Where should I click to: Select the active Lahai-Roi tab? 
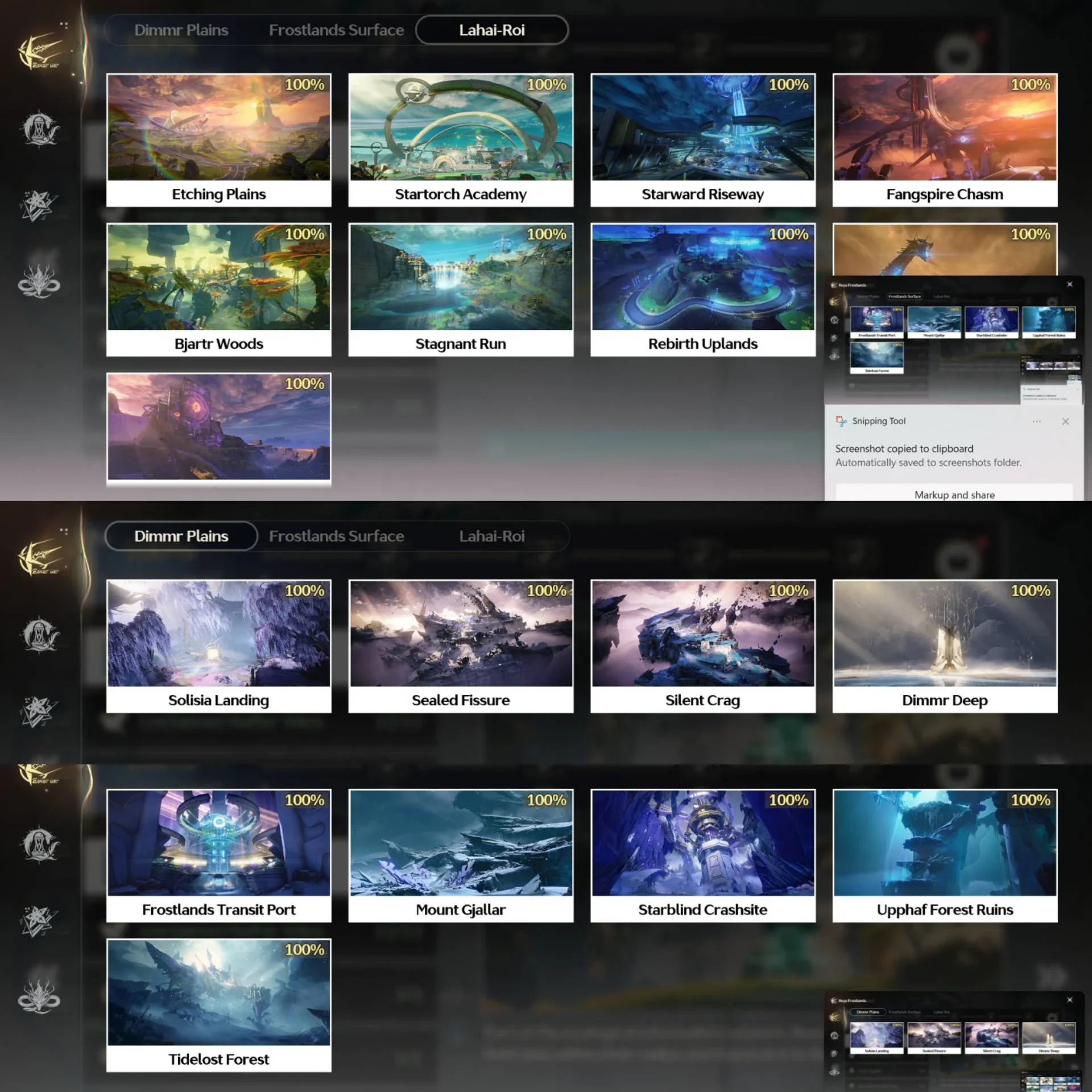point(492,30)
